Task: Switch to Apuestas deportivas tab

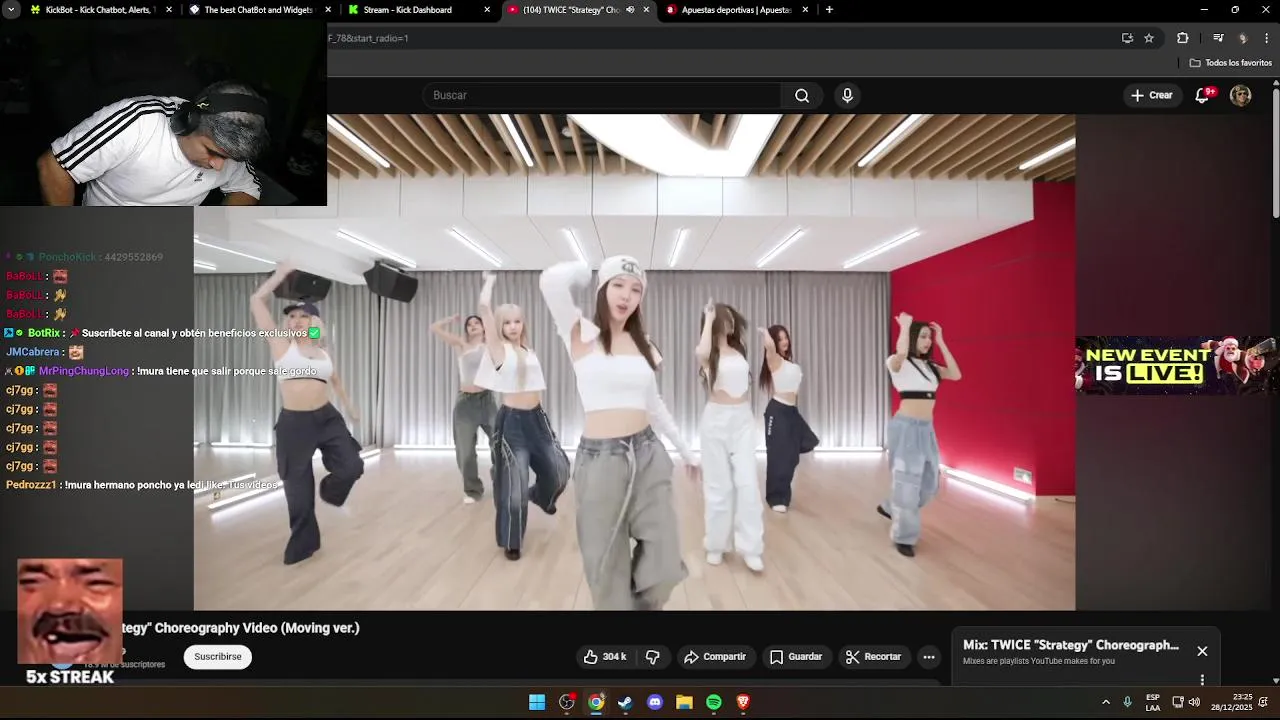Action: pyautogui.click(x=735, y=10)
